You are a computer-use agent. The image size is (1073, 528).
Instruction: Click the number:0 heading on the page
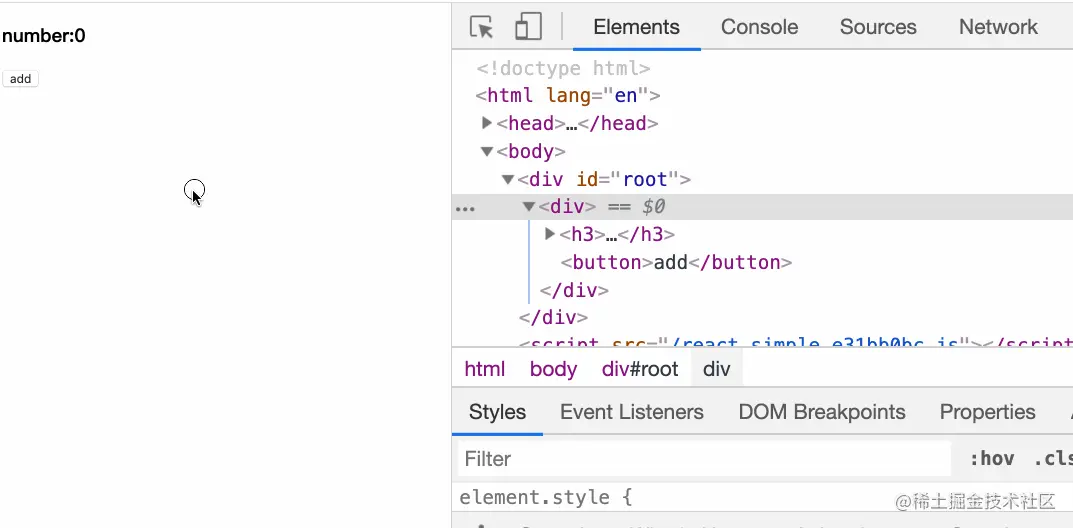44,36
